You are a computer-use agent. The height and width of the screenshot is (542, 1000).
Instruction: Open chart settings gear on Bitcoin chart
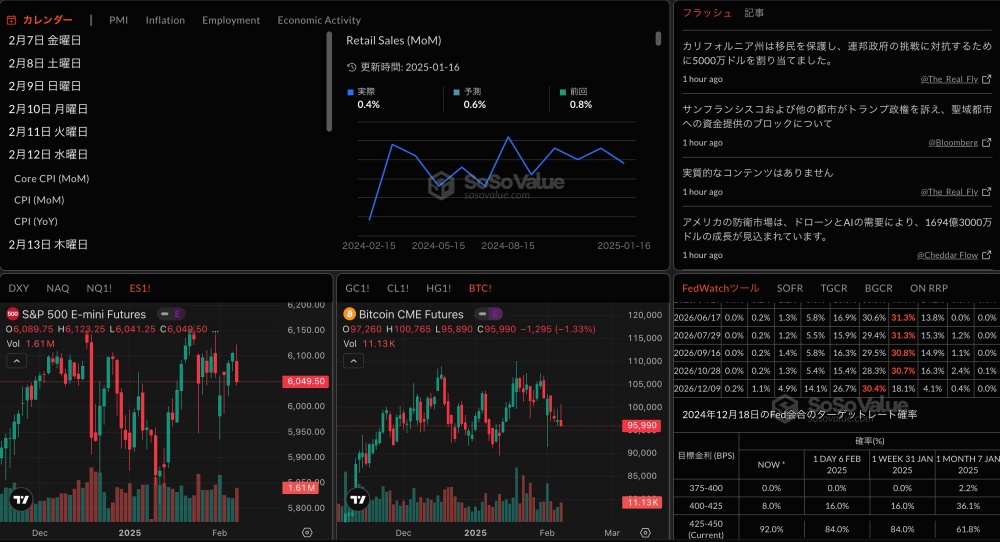pos(645,532)
